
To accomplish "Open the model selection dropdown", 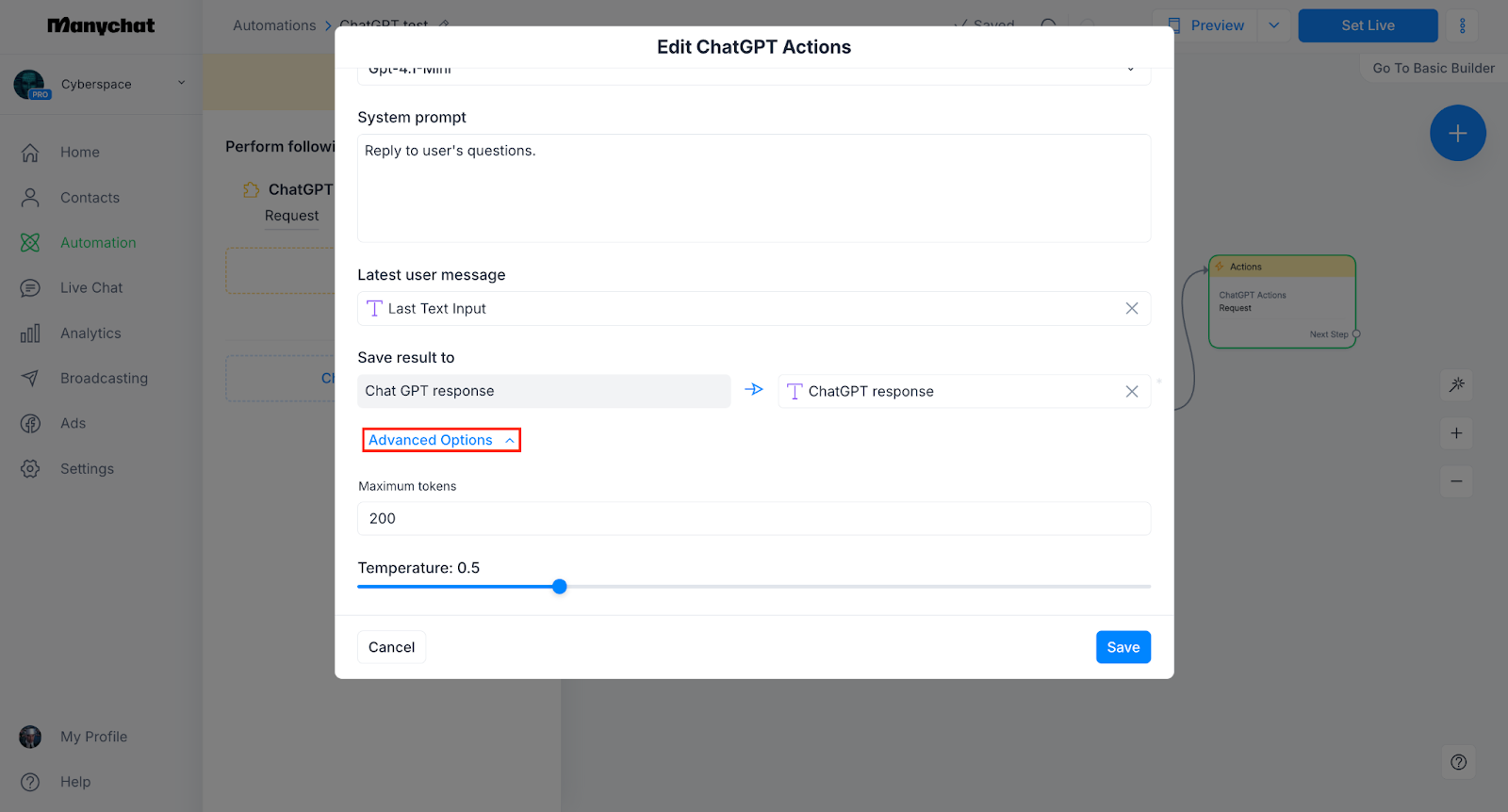I will 754,70.
